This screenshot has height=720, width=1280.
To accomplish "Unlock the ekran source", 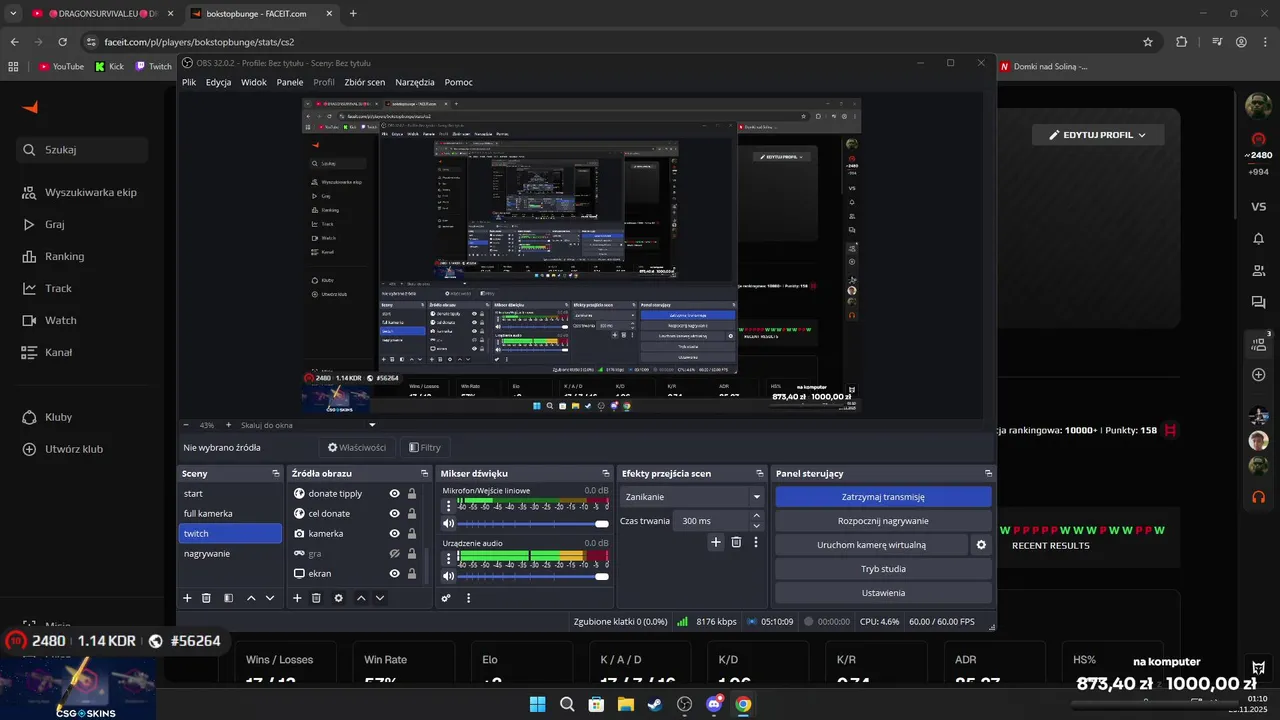I will (x=412, y=574).
